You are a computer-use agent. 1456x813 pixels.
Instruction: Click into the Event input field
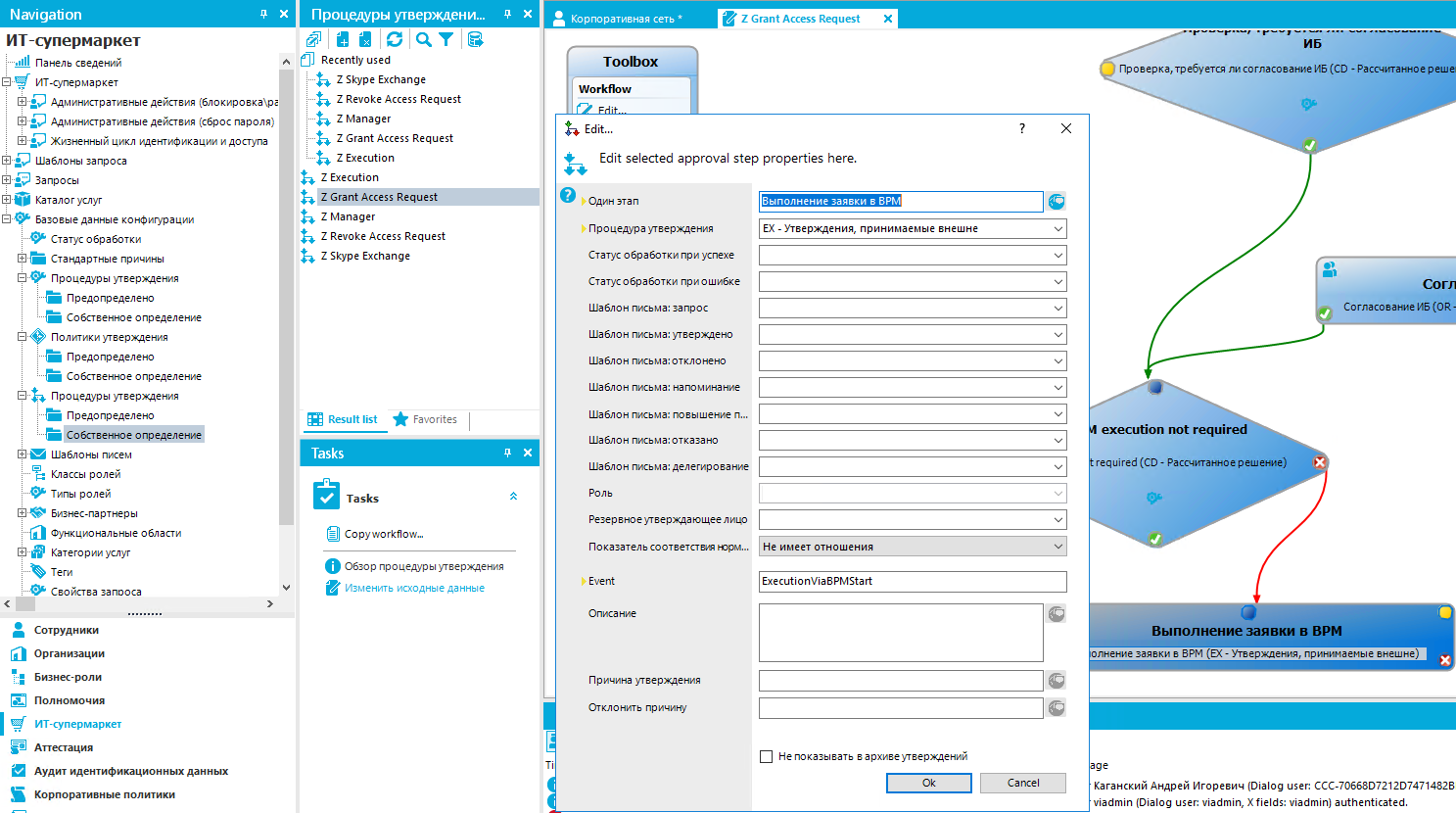click(x=912, y=581)
